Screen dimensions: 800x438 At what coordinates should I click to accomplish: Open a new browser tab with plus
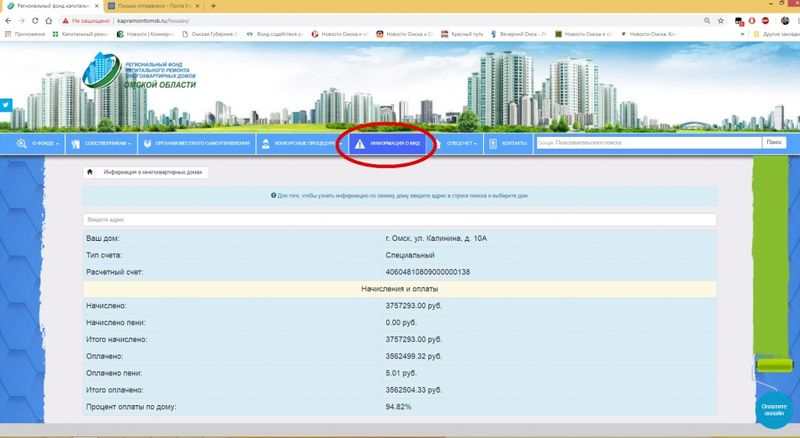pos(214,6)
